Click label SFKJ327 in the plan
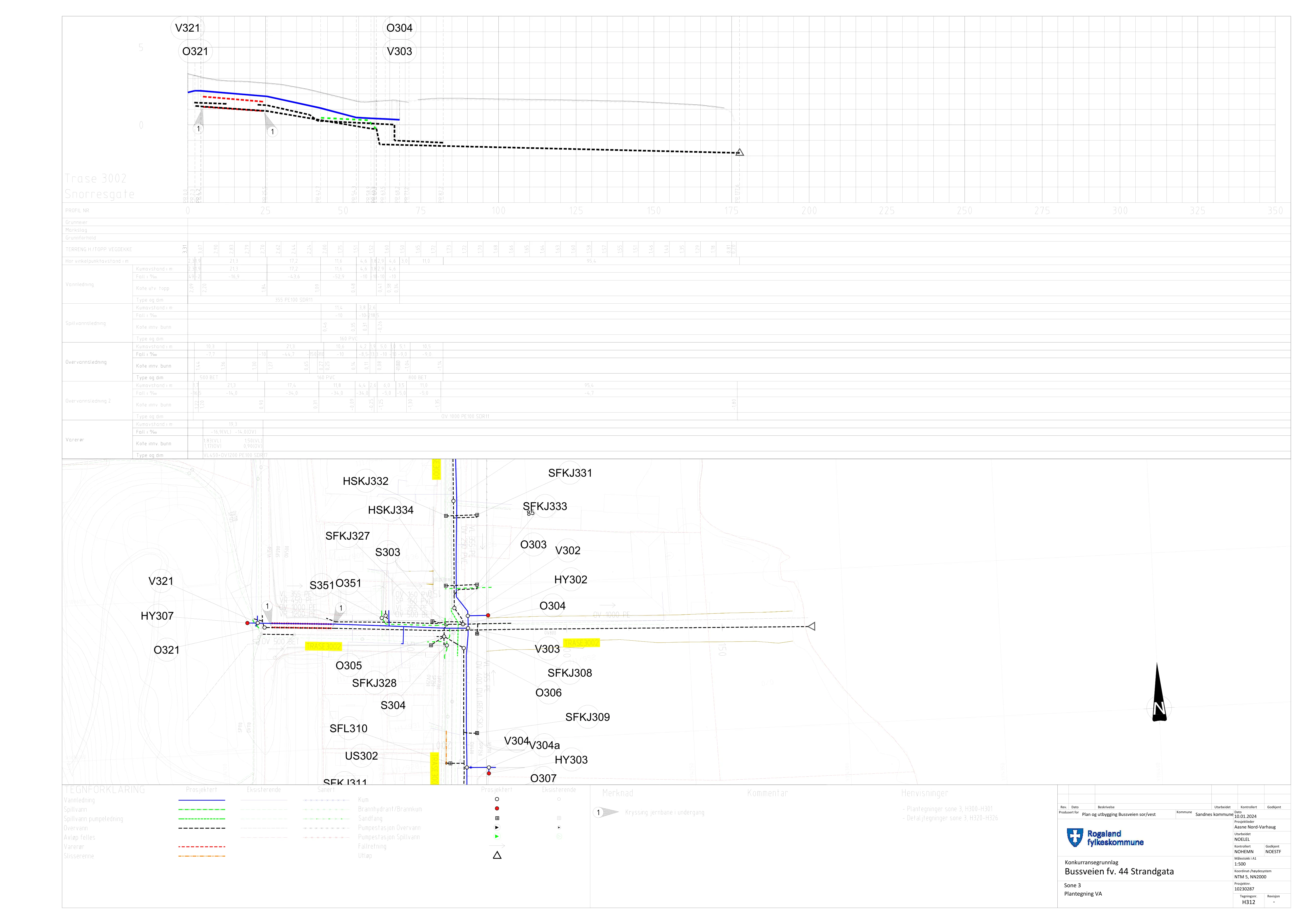Image resolution: width=1307 pixels, height=924 pixels. click(x=347, y=536)
